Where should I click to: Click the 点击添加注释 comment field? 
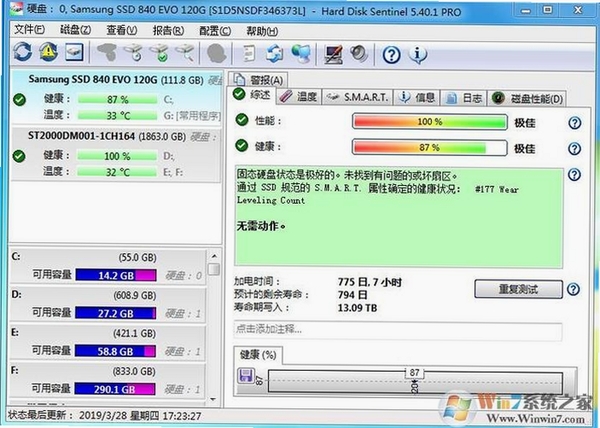(x=398, y=329)
